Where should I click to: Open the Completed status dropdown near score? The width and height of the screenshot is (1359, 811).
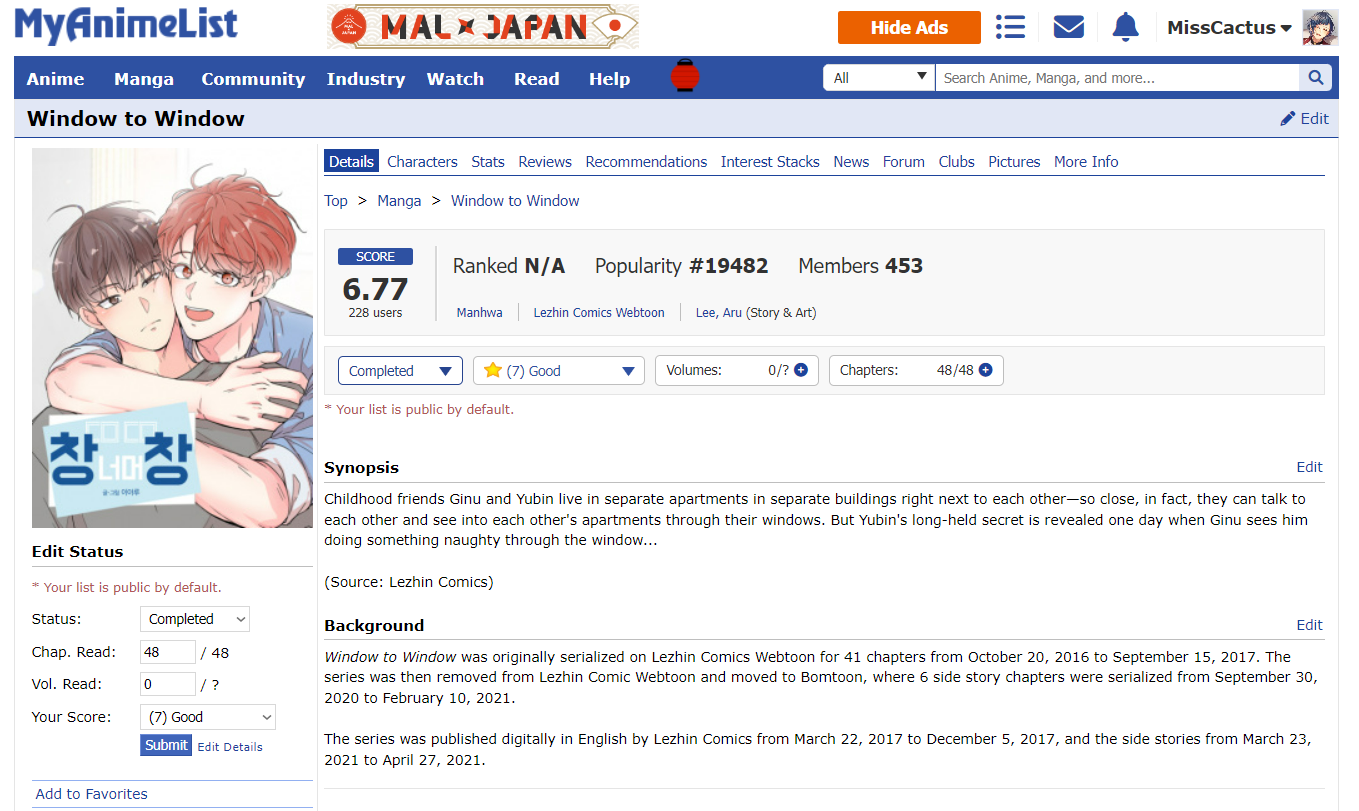[x=400, y=371]
